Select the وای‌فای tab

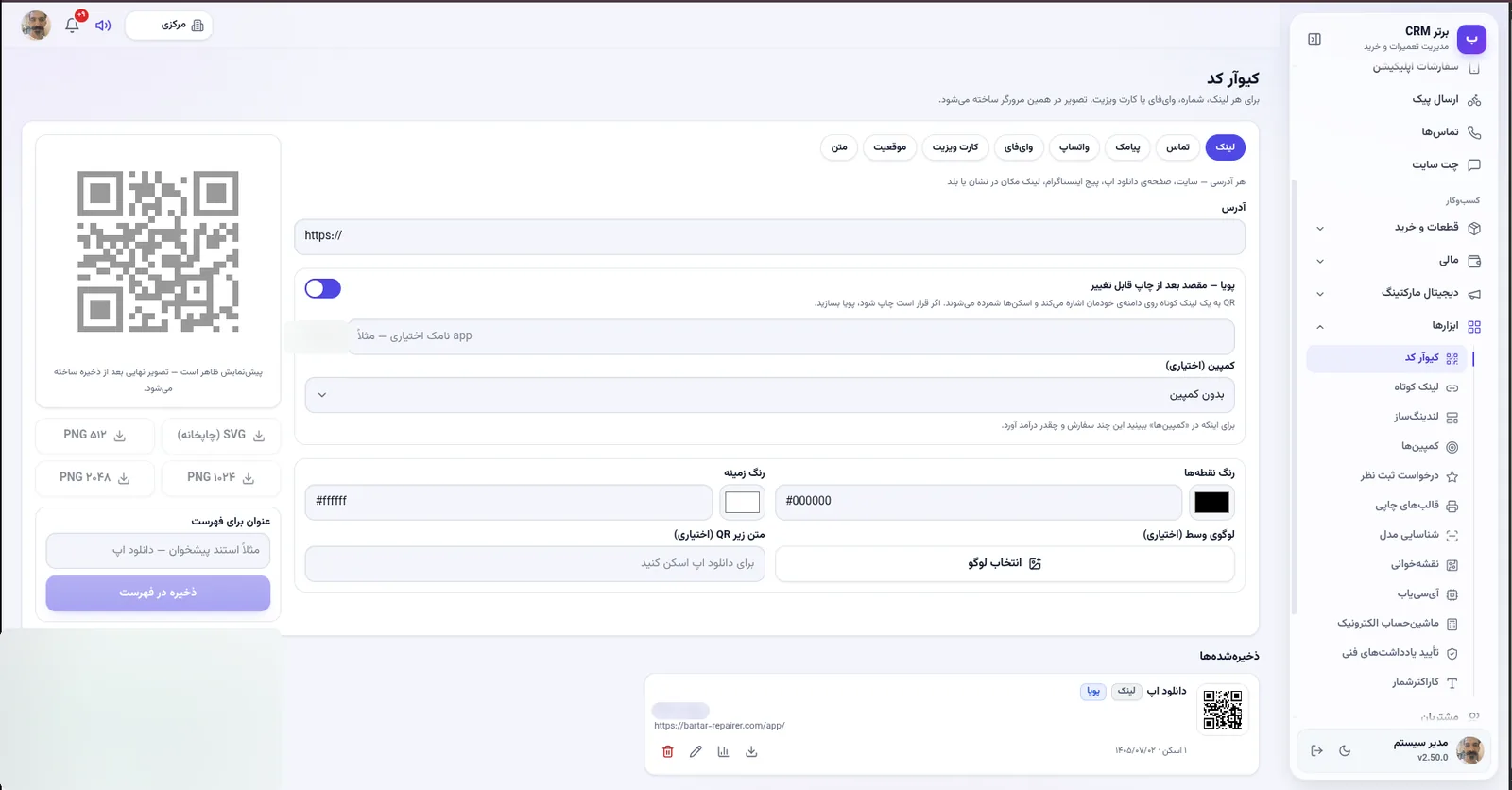pyautogui.click(x=1019, y=147)
